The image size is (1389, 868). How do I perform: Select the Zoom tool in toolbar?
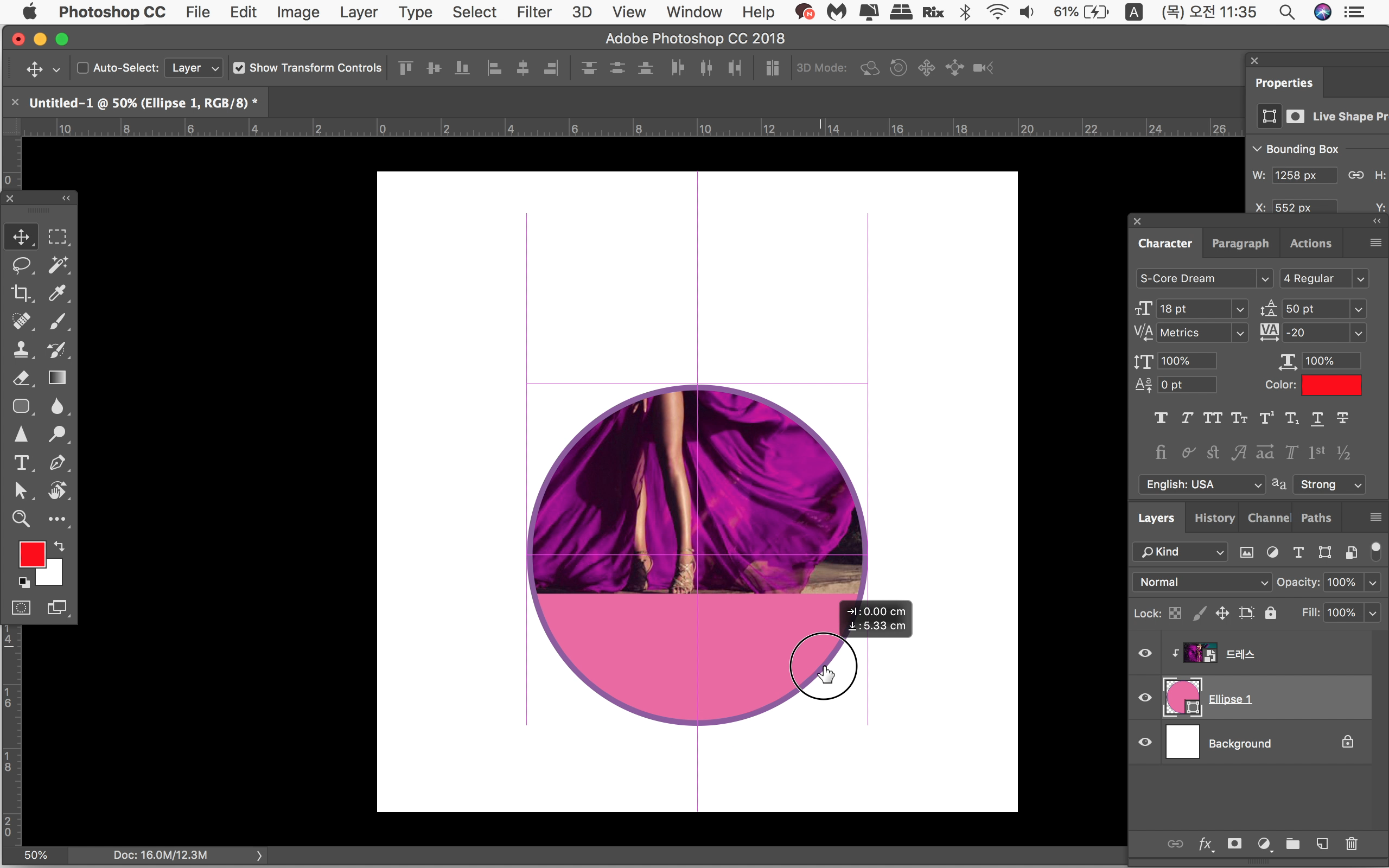coord(21,519)
